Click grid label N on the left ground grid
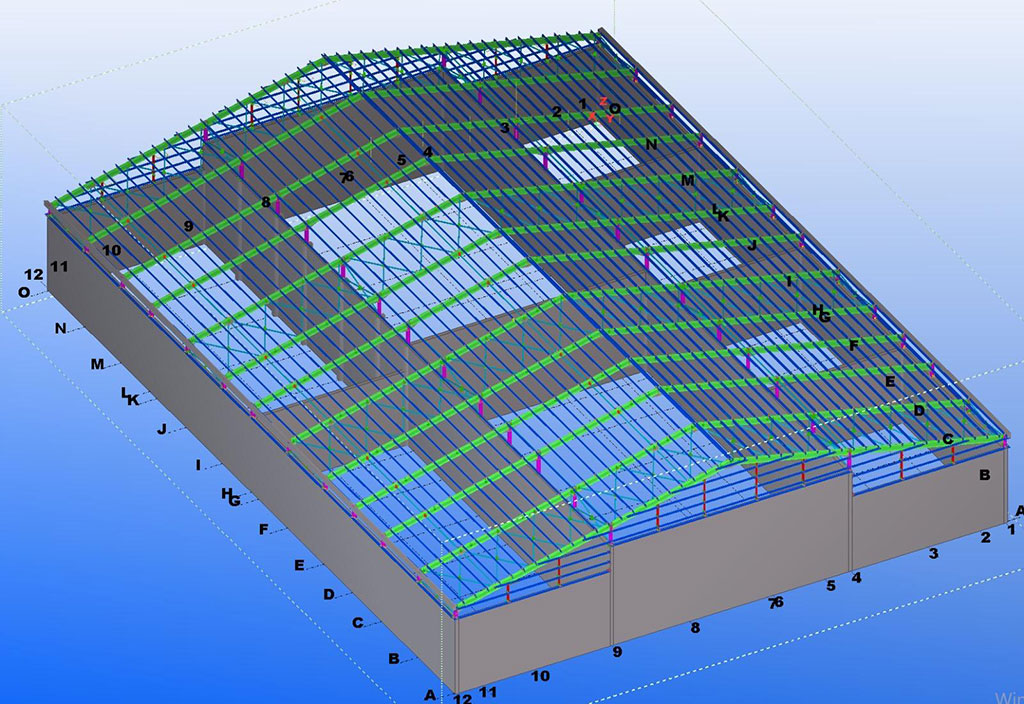The width and height of the screenshot is (1024, 704). click(x=60, y=328)
